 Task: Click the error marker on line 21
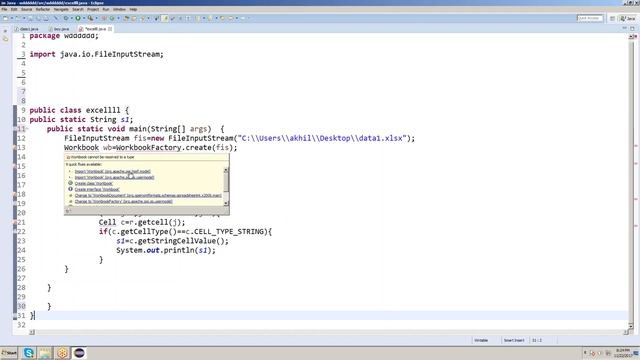(x=15, y=222)
